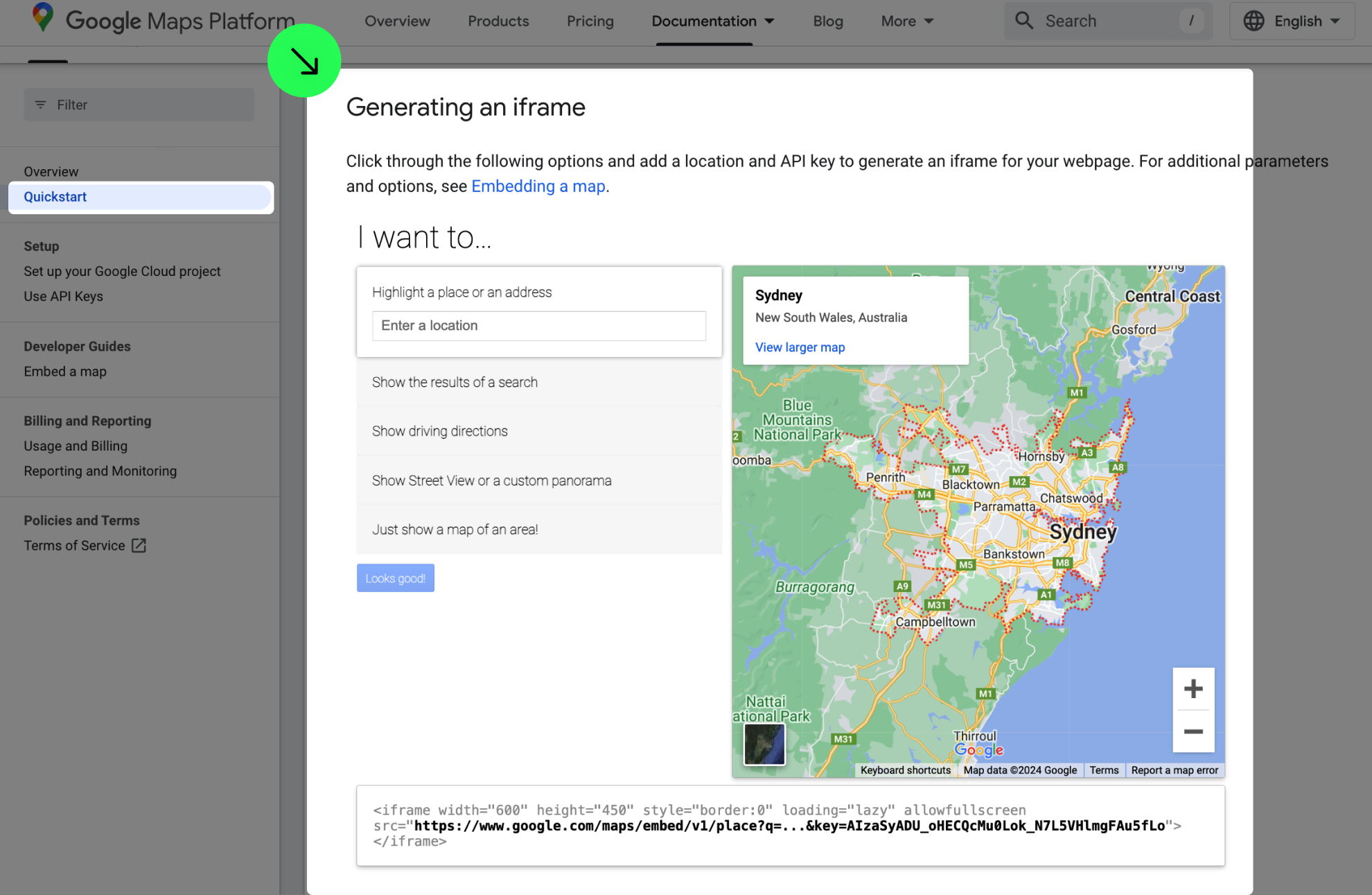Click the Burragorang label on the map
Viewport: 1372px width, 895px height.
[x=815, y=587]
